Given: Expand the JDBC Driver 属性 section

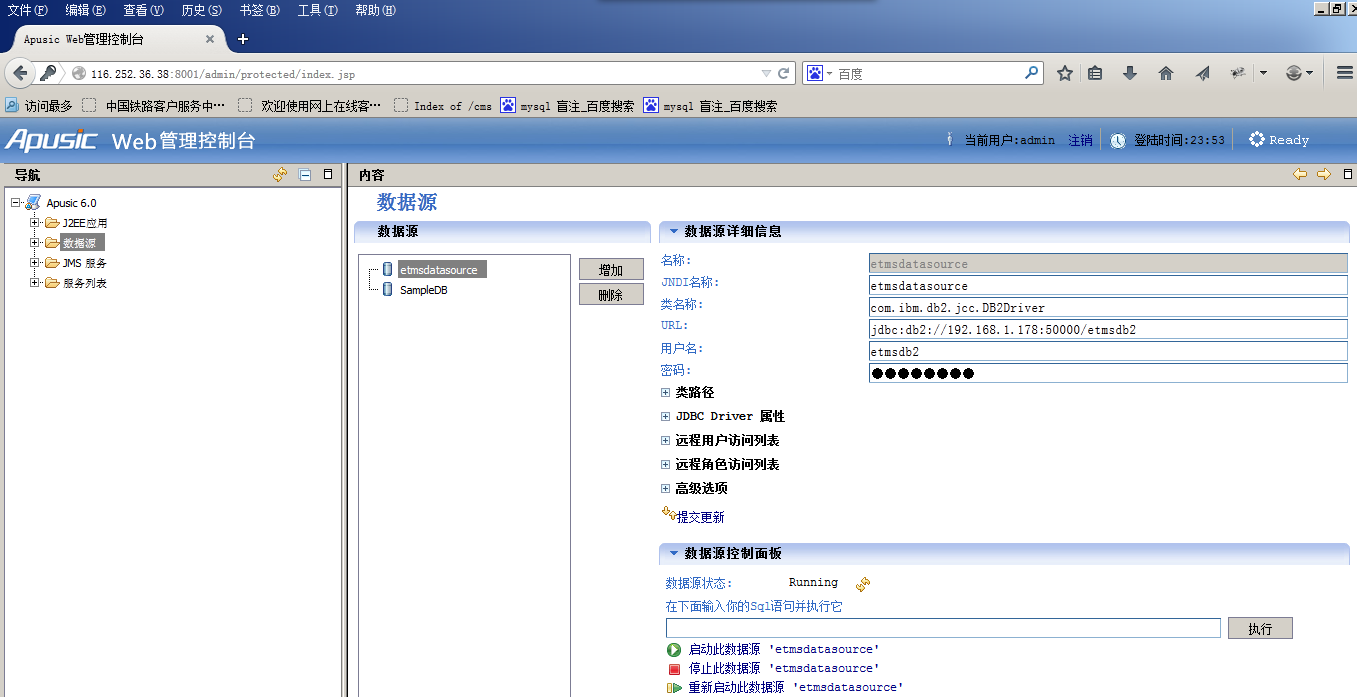Looking at the screenshot, I should 665,417.
